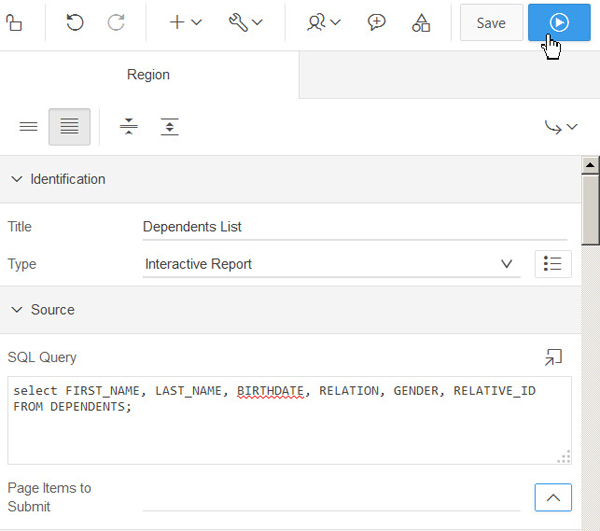Switch to Show Common properties view
This screenshot has width=600, height=531.
(29, 127)
